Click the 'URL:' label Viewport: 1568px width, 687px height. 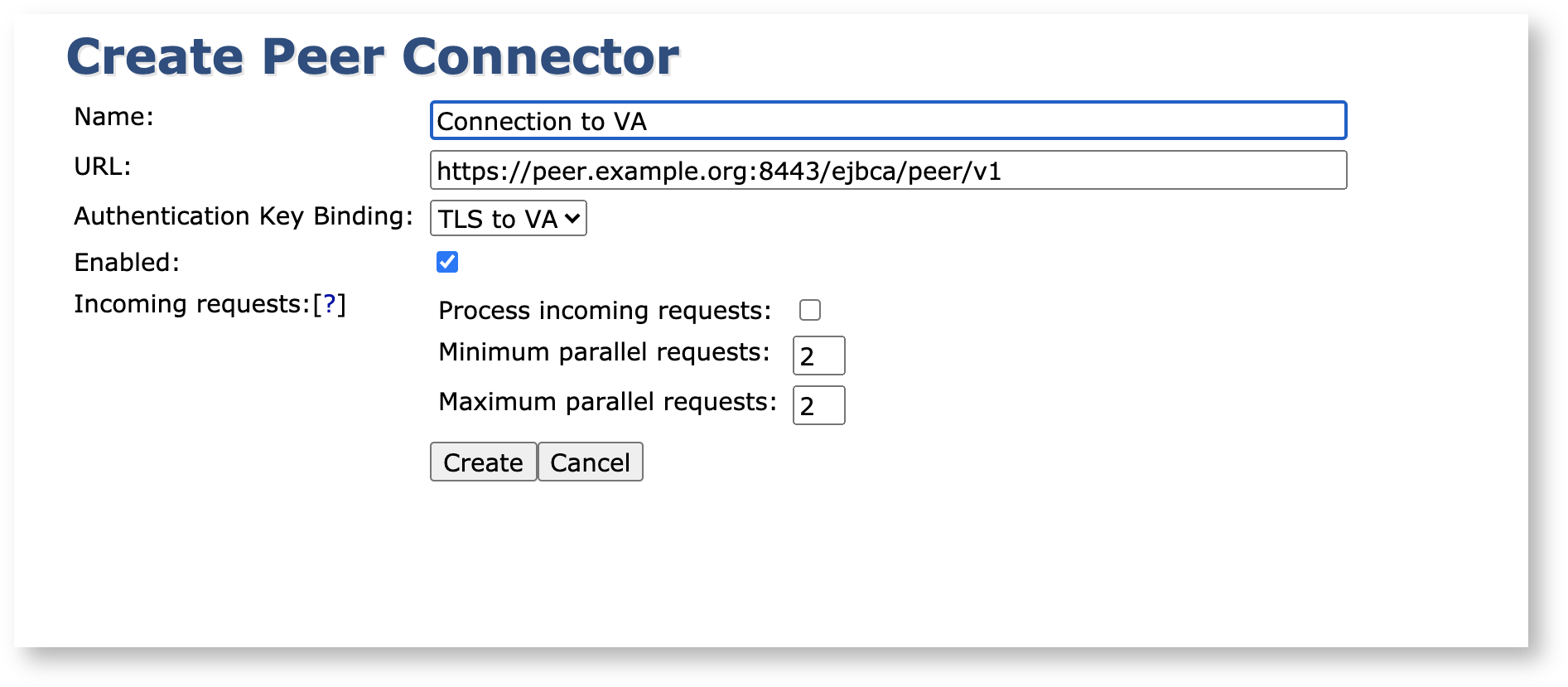point(103,167)
